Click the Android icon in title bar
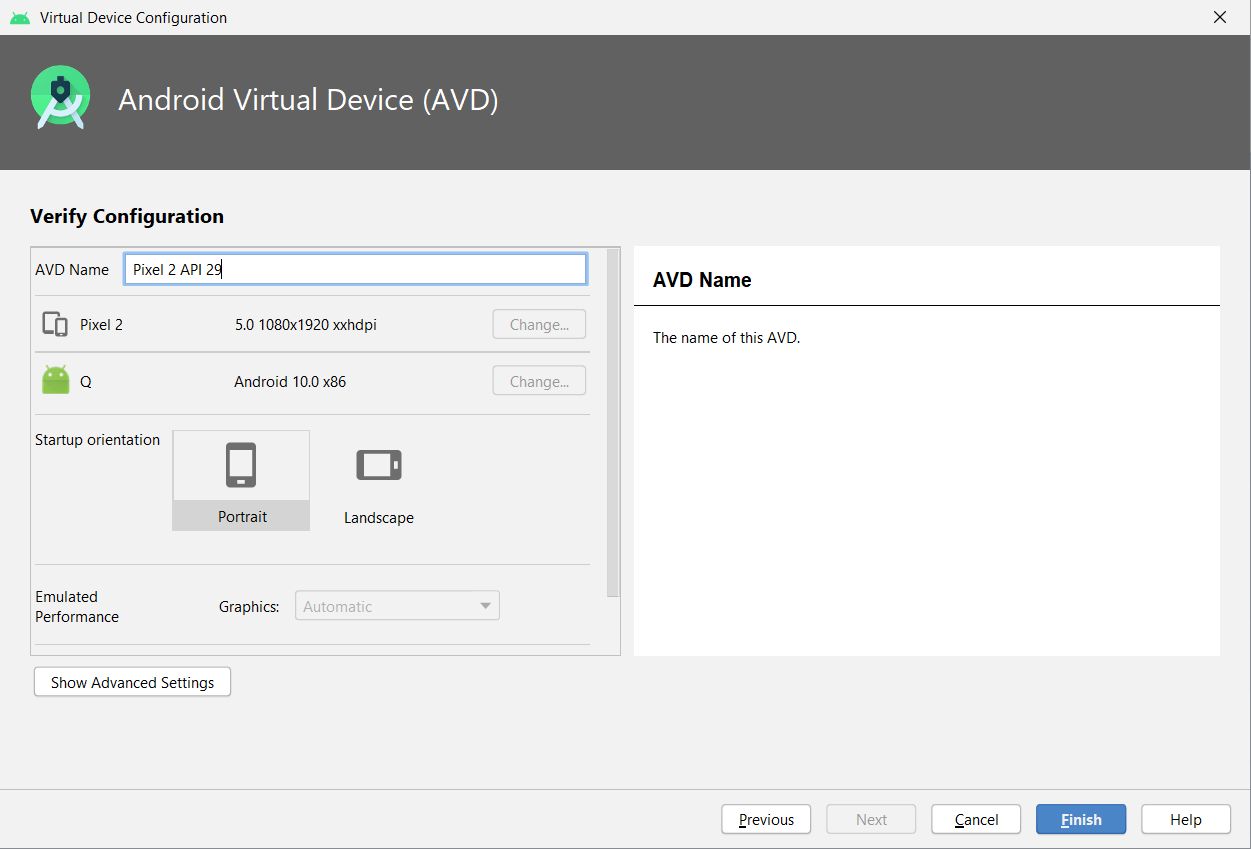Viewport: 1251px width, 849px height. click(19, 18)
